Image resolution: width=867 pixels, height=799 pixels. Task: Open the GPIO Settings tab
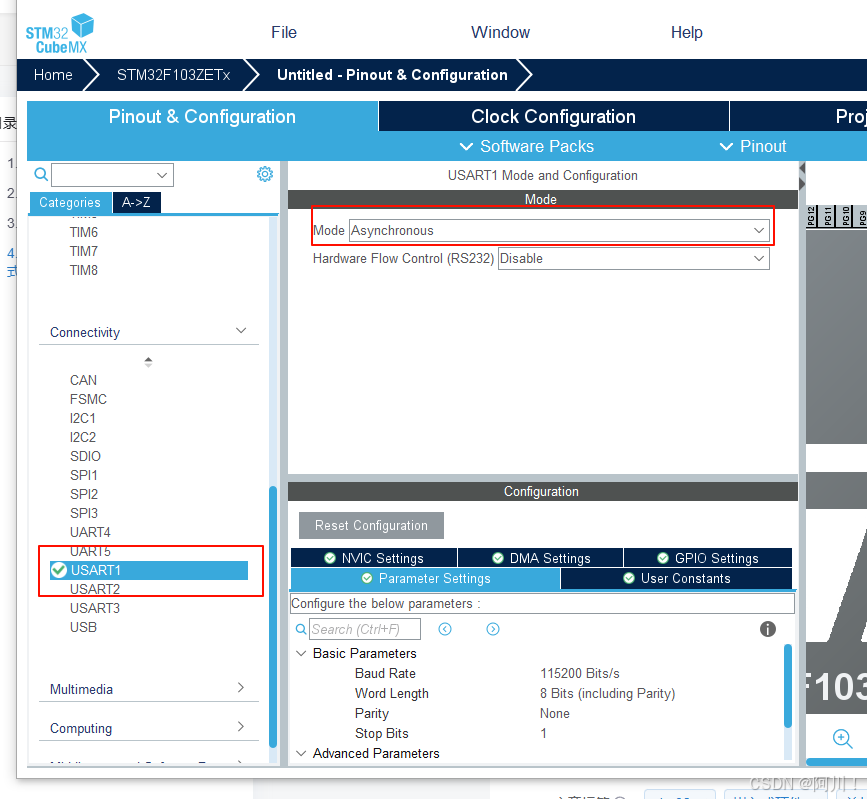(708, 558)
